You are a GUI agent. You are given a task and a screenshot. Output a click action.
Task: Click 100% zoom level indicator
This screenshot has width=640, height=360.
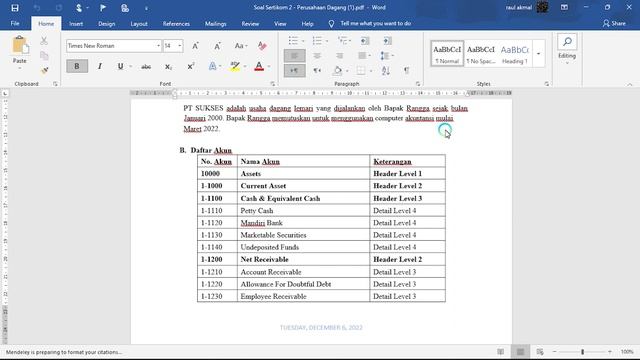(x=627, y=352)
